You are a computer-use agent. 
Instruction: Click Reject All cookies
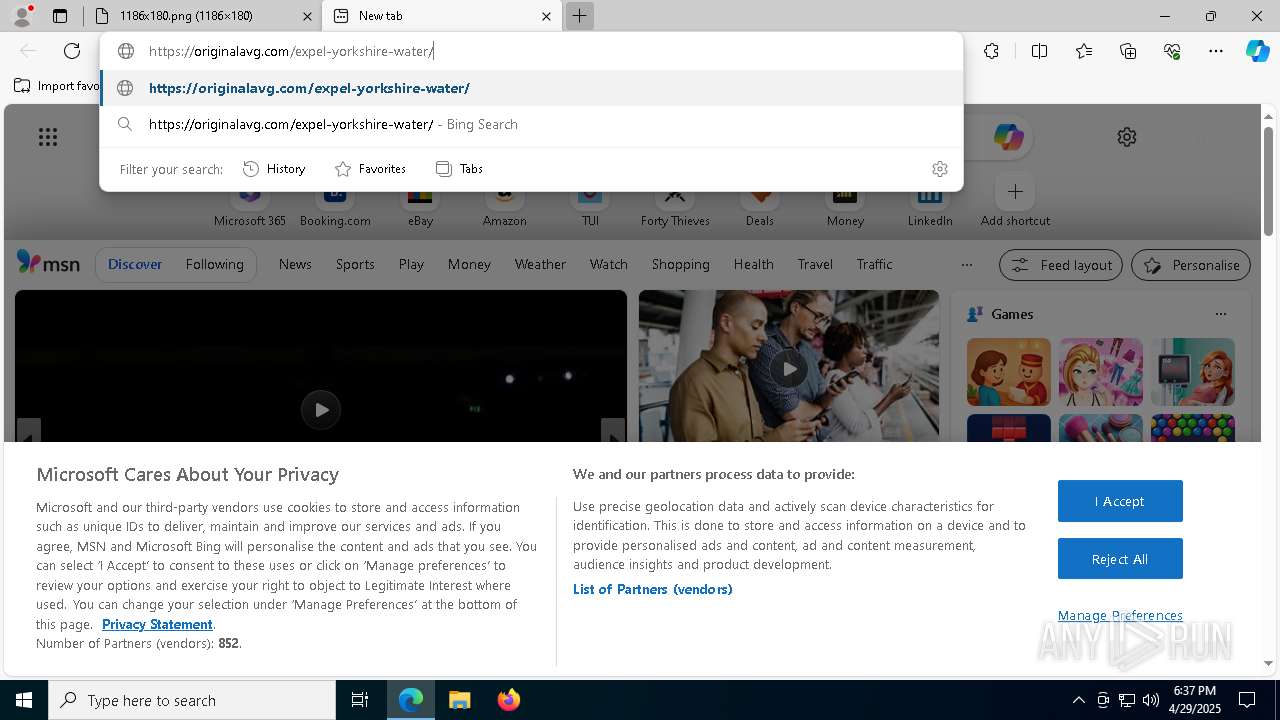point(1120,559)
